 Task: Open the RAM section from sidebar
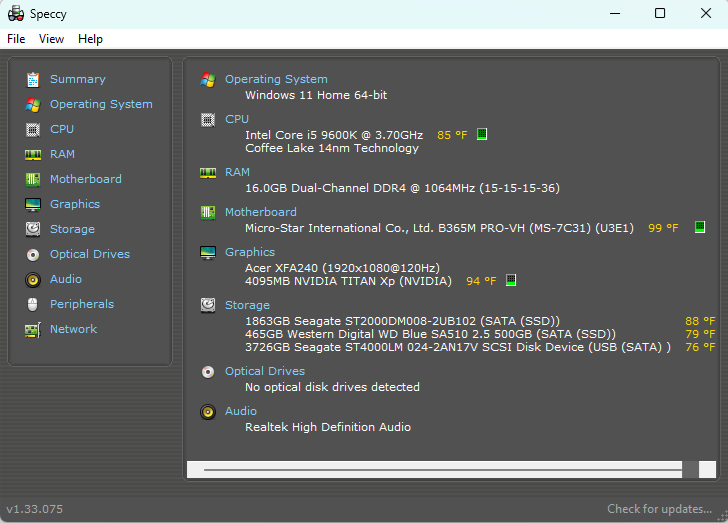[x=62, y=154]
